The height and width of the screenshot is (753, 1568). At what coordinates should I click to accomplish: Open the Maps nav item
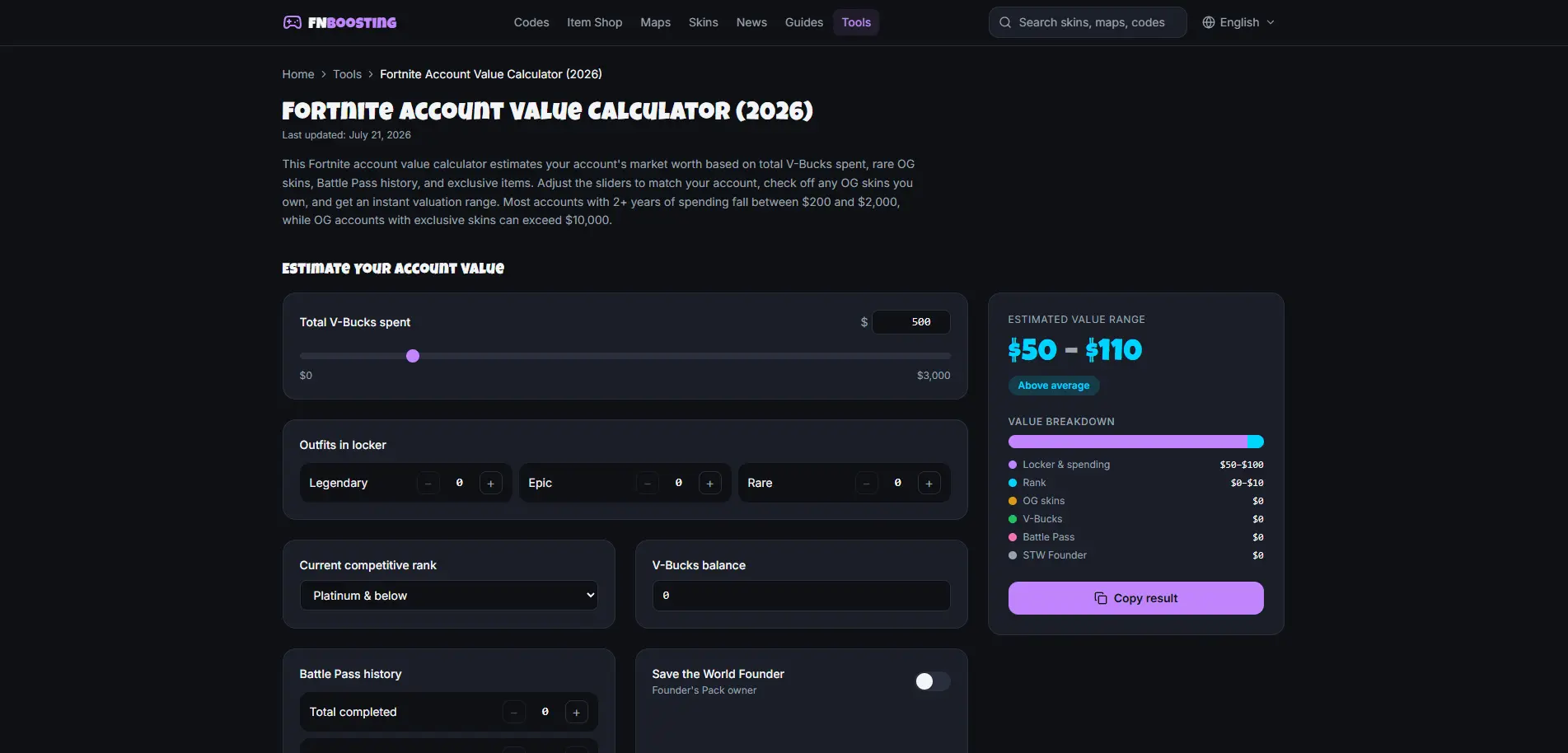click(656, 22)
